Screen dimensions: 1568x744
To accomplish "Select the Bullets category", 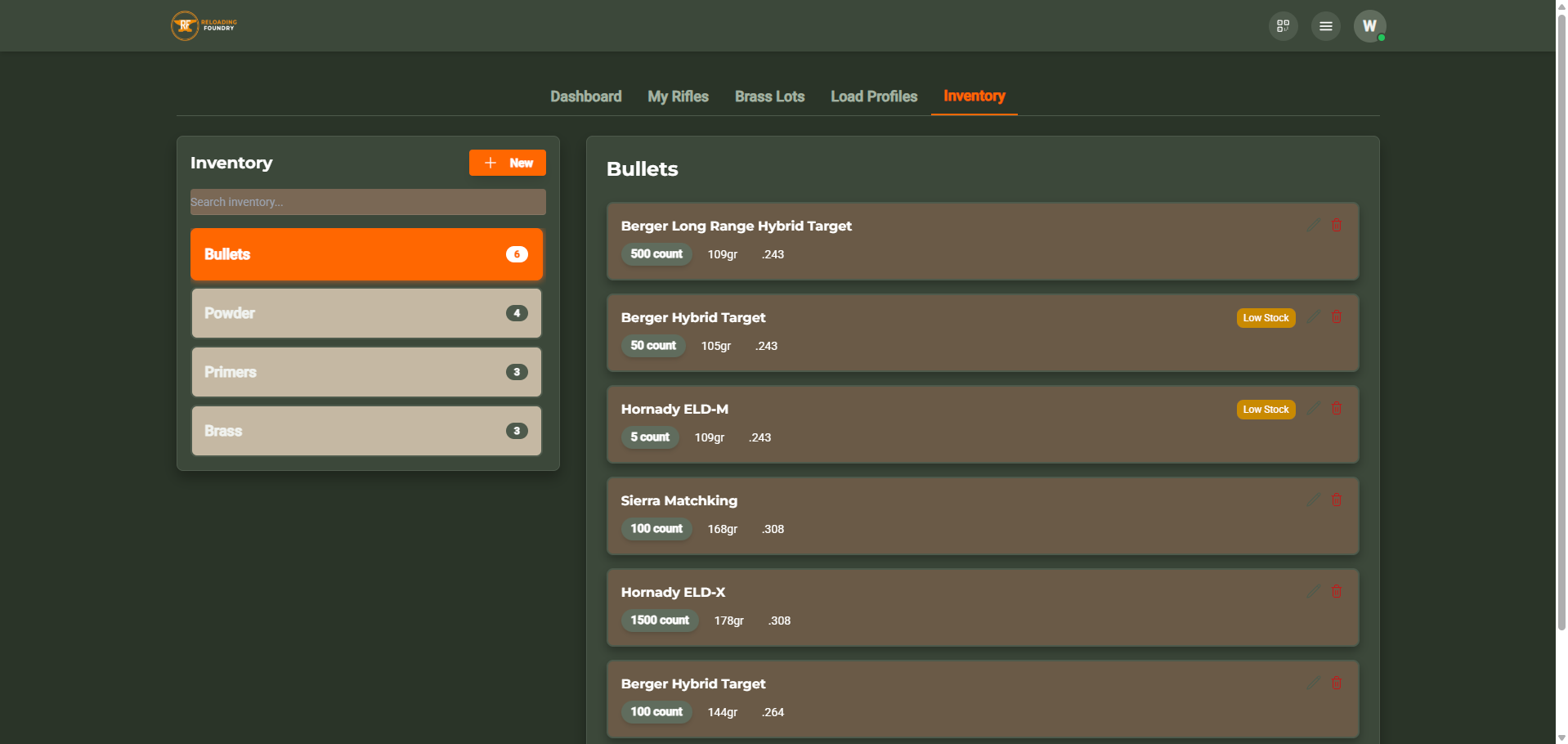I will (366, 254).
